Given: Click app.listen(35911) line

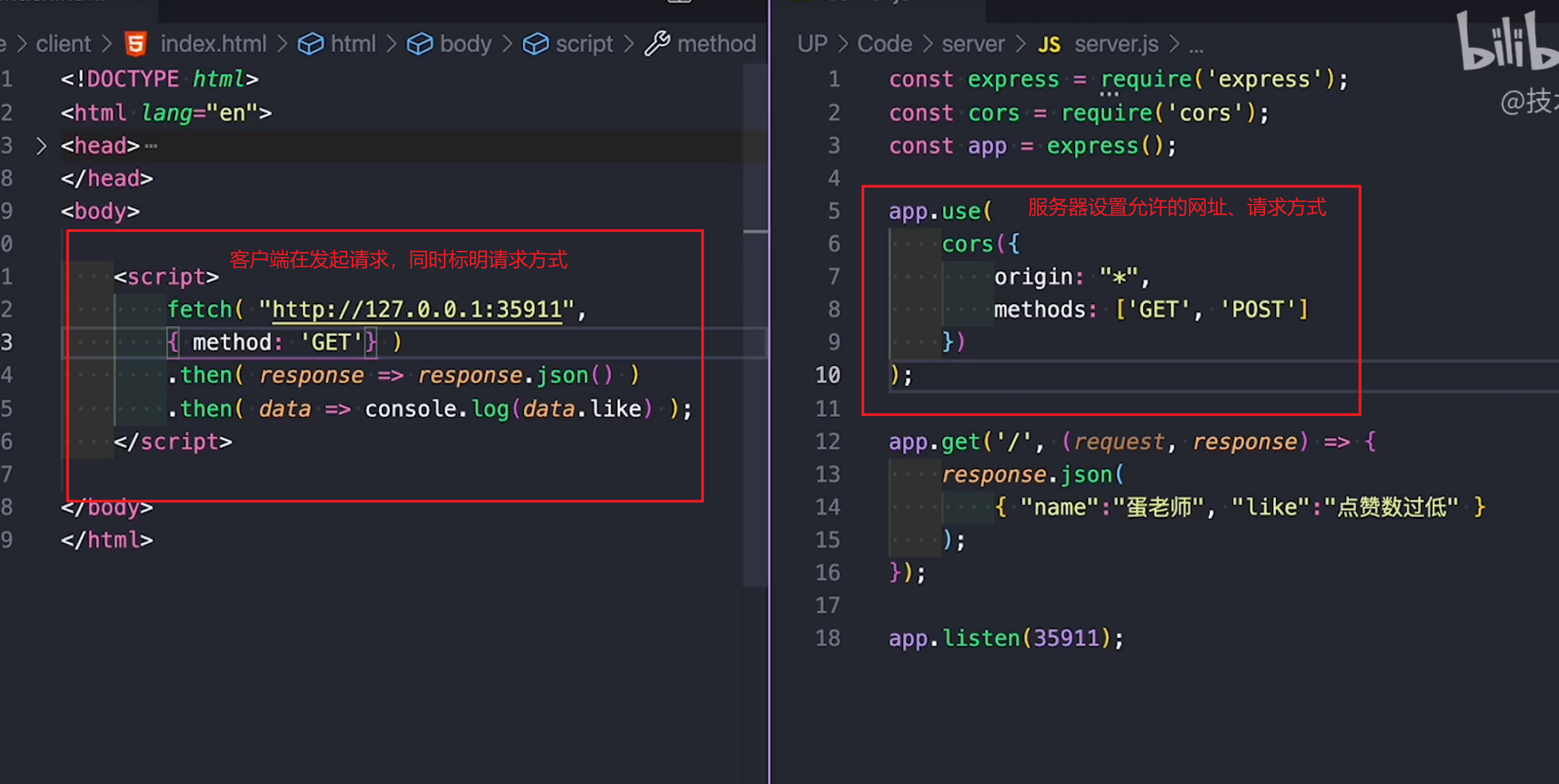Looking at the screenshot, I should [1006, 638].
